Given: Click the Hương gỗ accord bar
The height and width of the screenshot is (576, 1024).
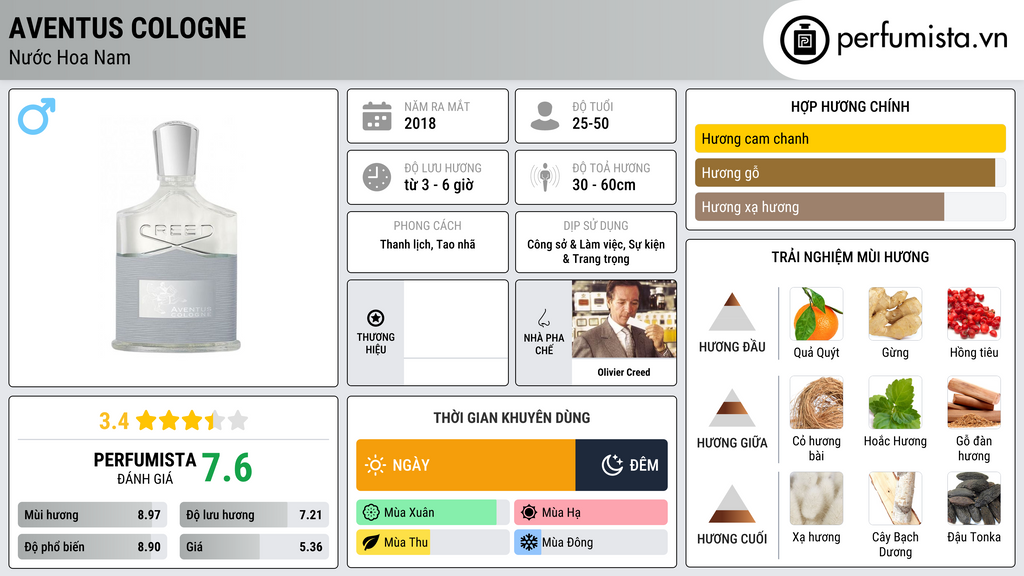Looking at the screenshot, I should pyautogui.click(x=850, y=172).
